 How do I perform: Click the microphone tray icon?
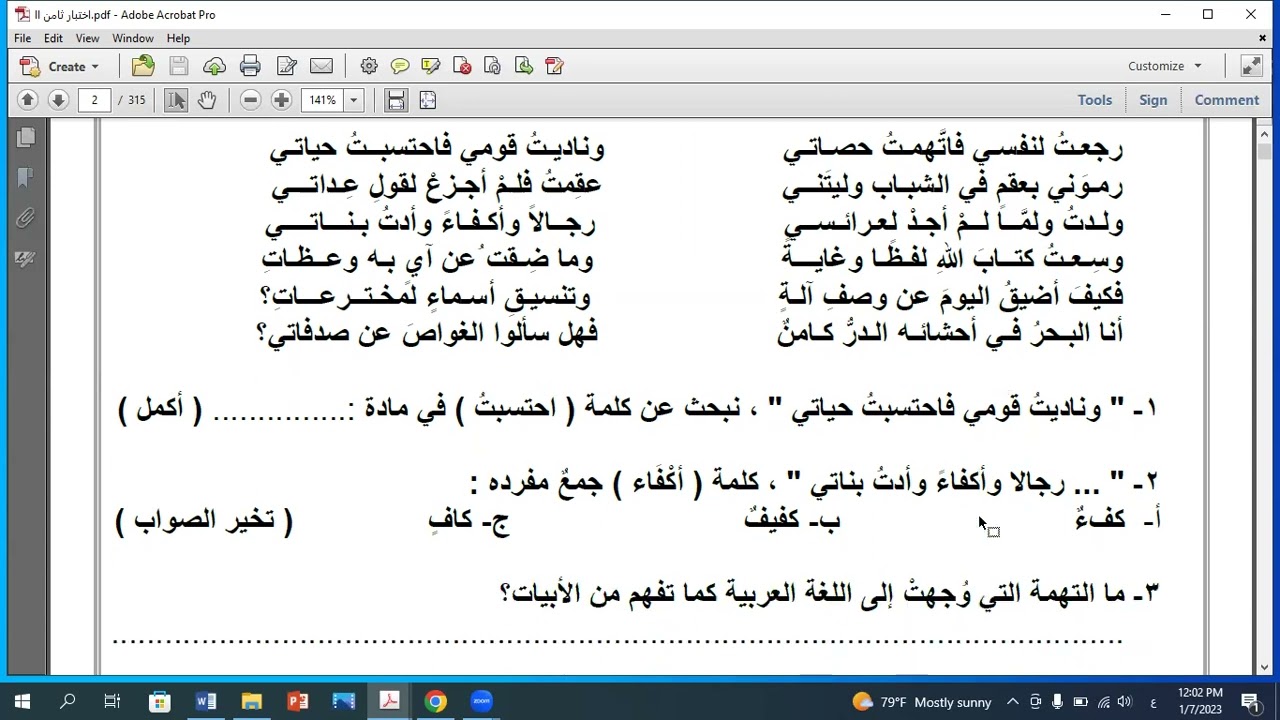pos(1058,702)
